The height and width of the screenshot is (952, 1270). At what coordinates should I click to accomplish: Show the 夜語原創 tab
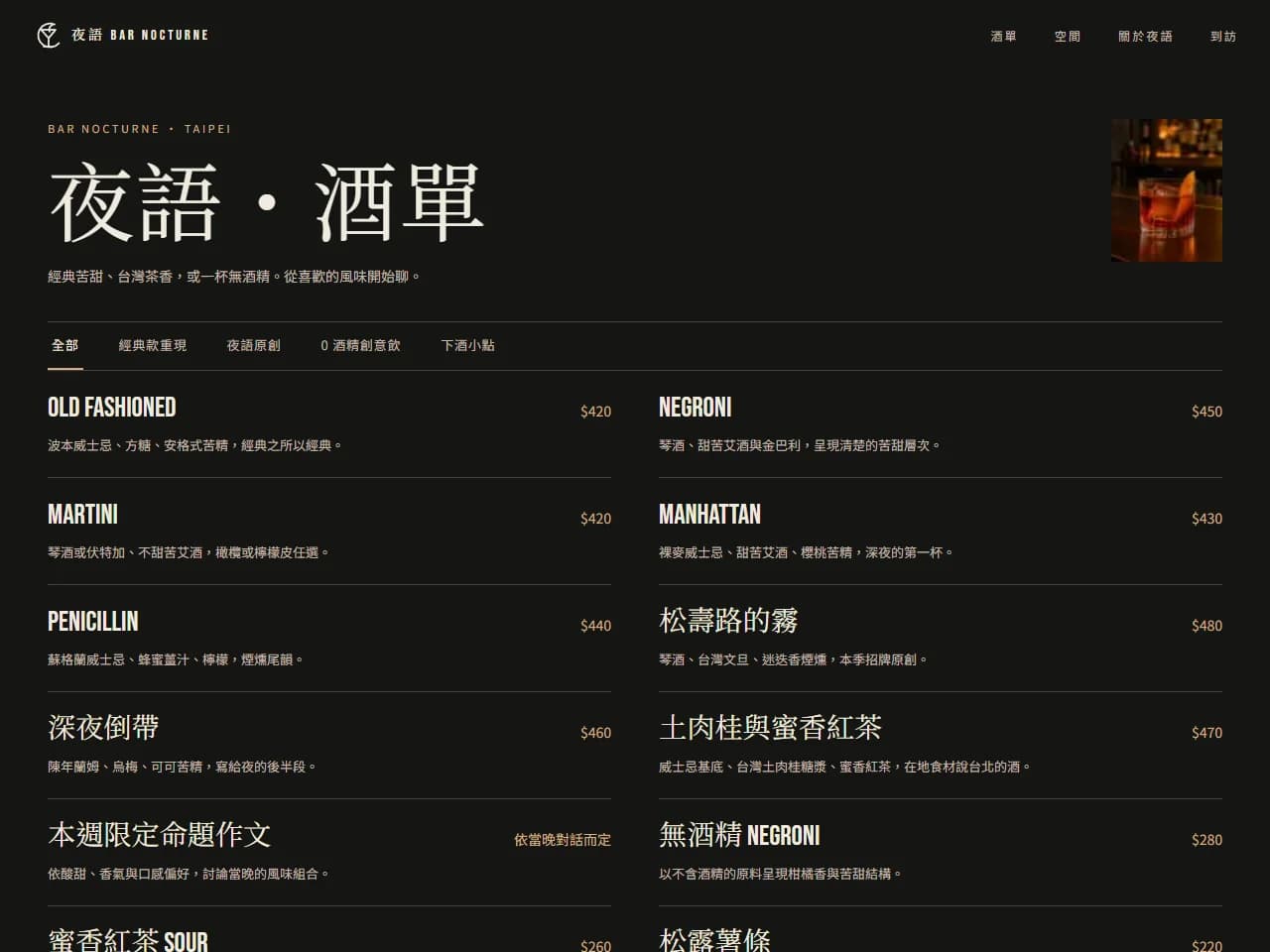253,345
